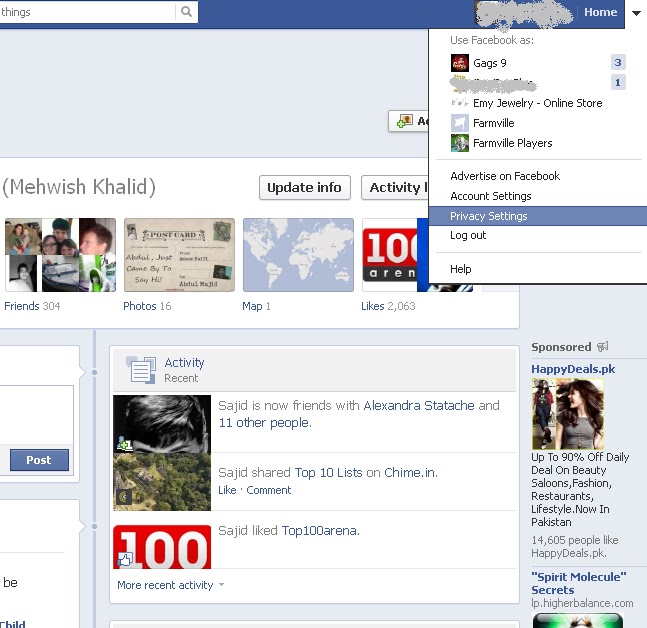Click inside the status text box
The height and width of the screenshot is (628, 647).
tap(36, 415)
